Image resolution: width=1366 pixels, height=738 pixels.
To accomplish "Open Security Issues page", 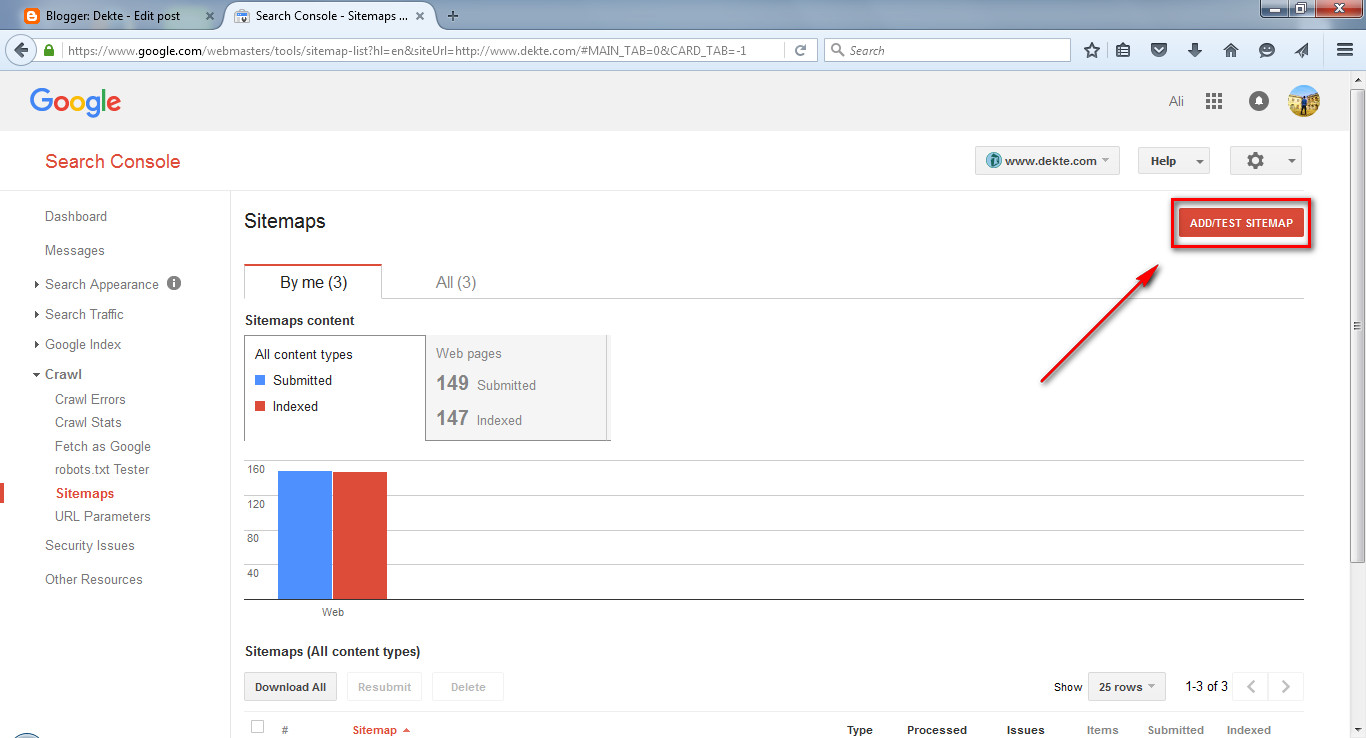I will click(x=90, y=545).
